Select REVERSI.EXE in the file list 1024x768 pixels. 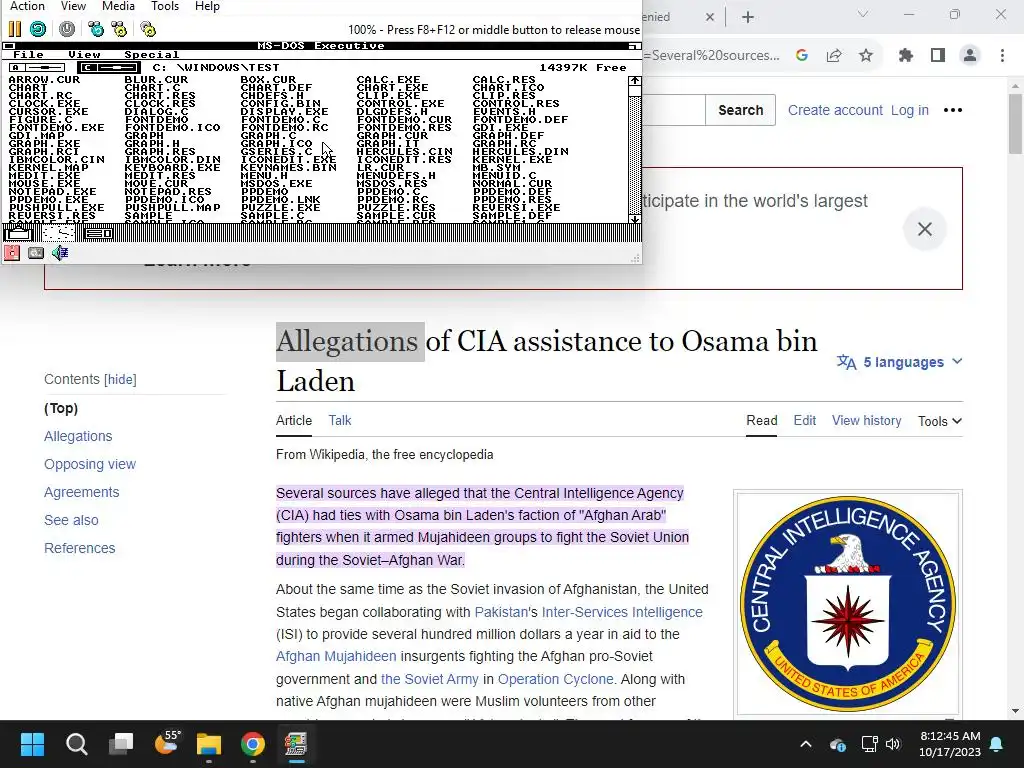(516, 208)
